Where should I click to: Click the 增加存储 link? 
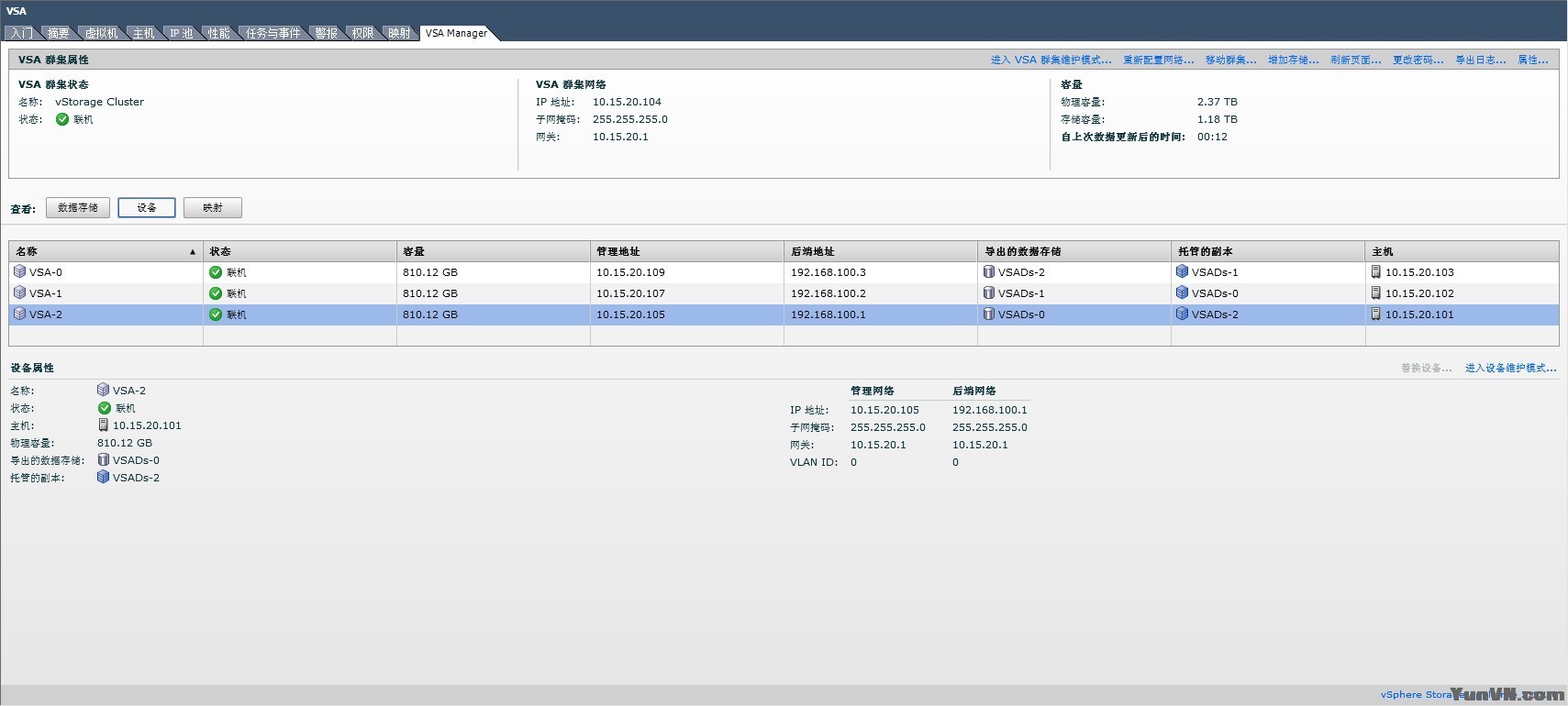(x=1294, y=60)
